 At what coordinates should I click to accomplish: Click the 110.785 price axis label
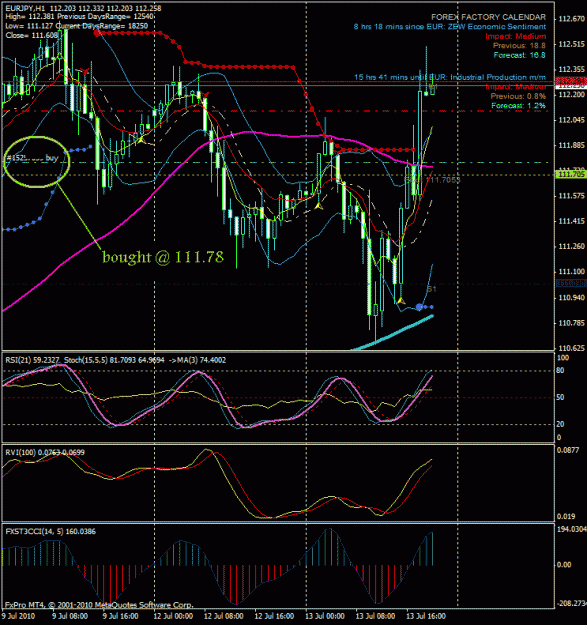(x=572, y=322)
